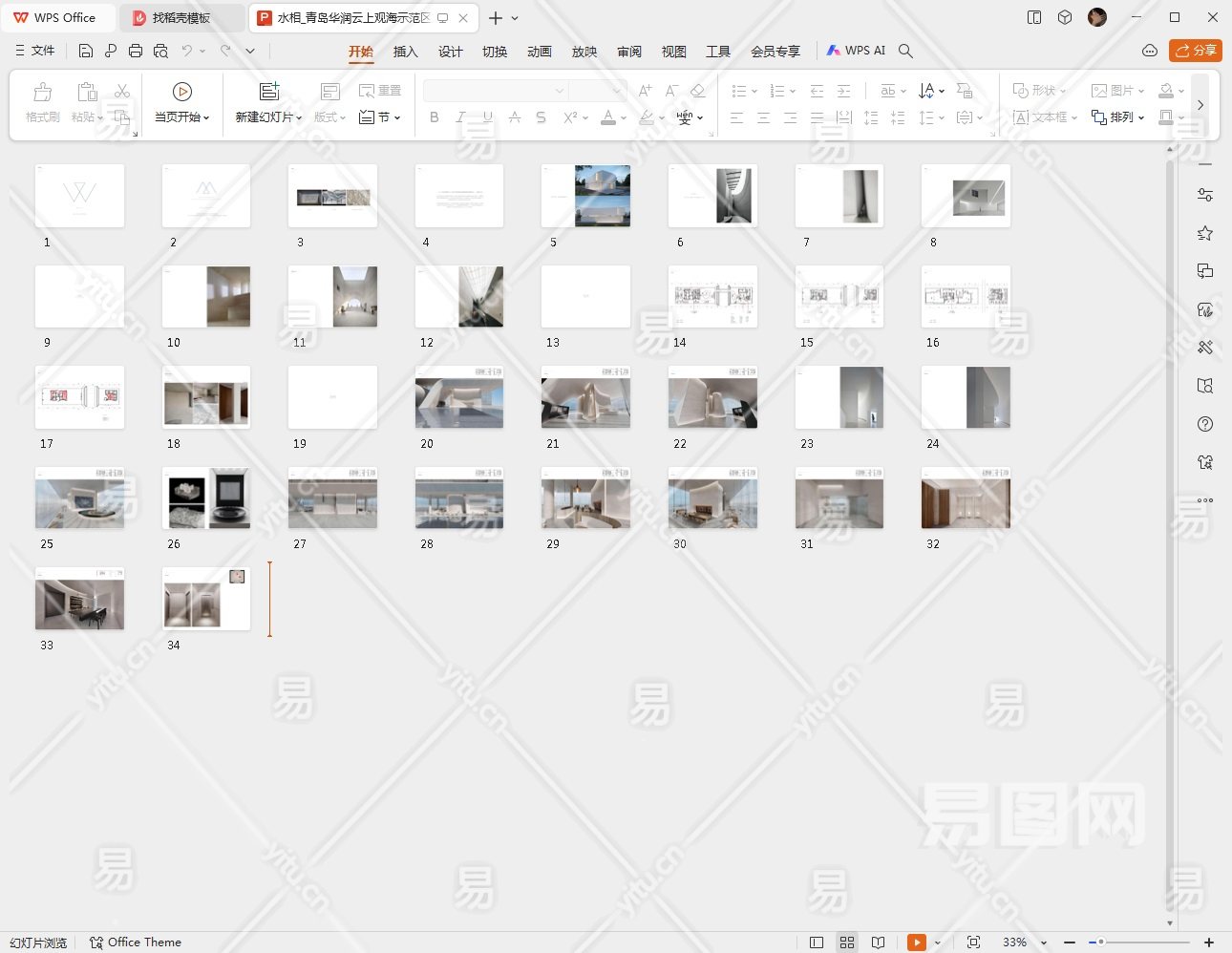The height and width of the screenshot is (953, 1232).
Task: Open the Insert (插入) ribbon tab
Action: click(x=405, y=52)
